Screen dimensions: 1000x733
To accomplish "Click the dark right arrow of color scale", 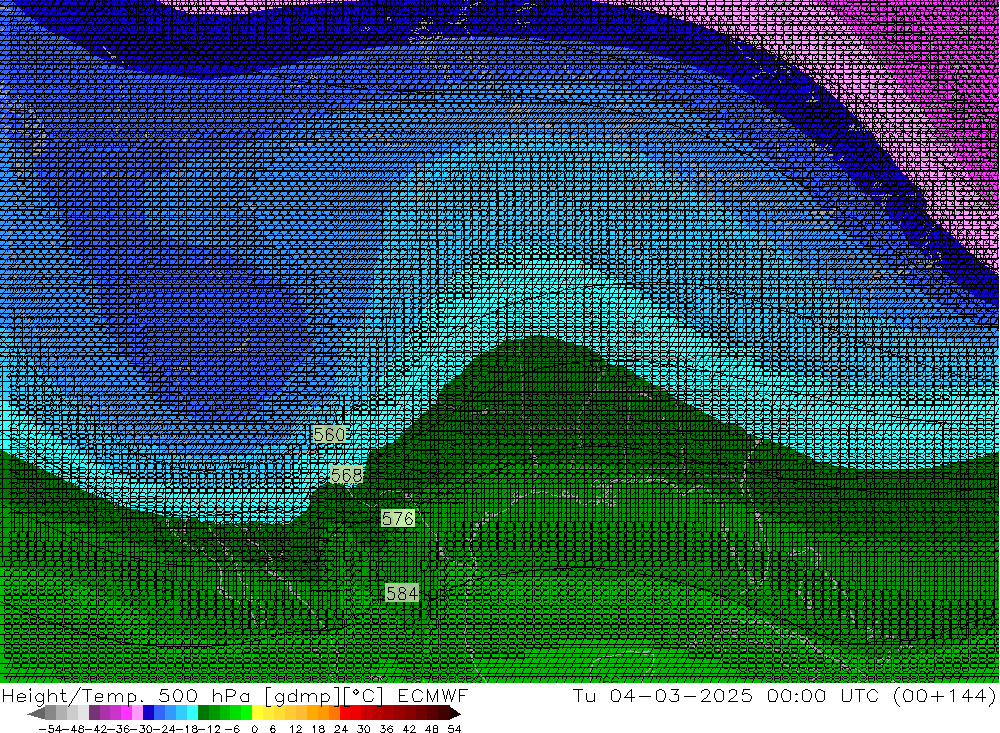I will pos(455,713).
